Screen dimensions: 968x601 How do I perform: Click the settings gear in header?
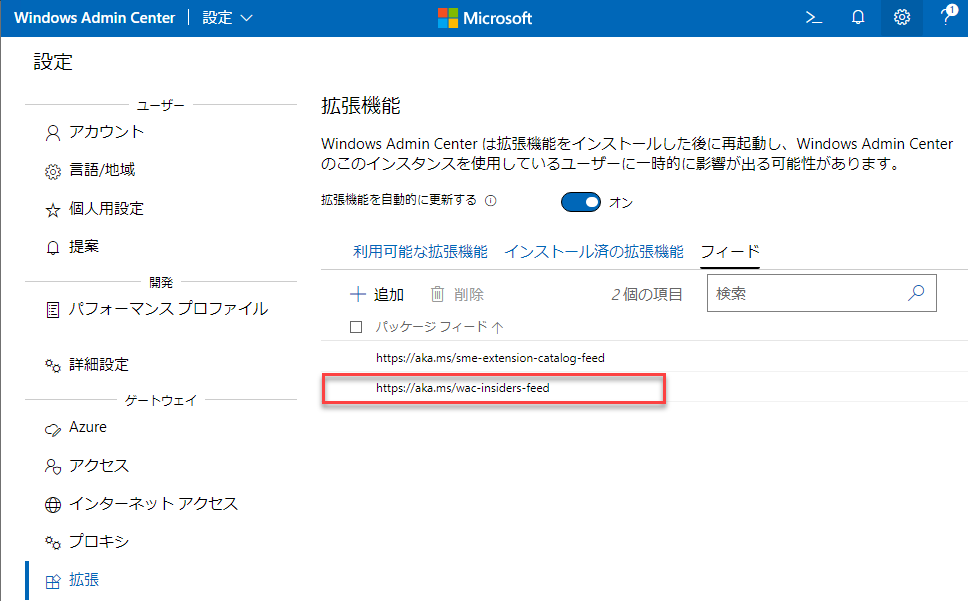(x=902, y=17)
